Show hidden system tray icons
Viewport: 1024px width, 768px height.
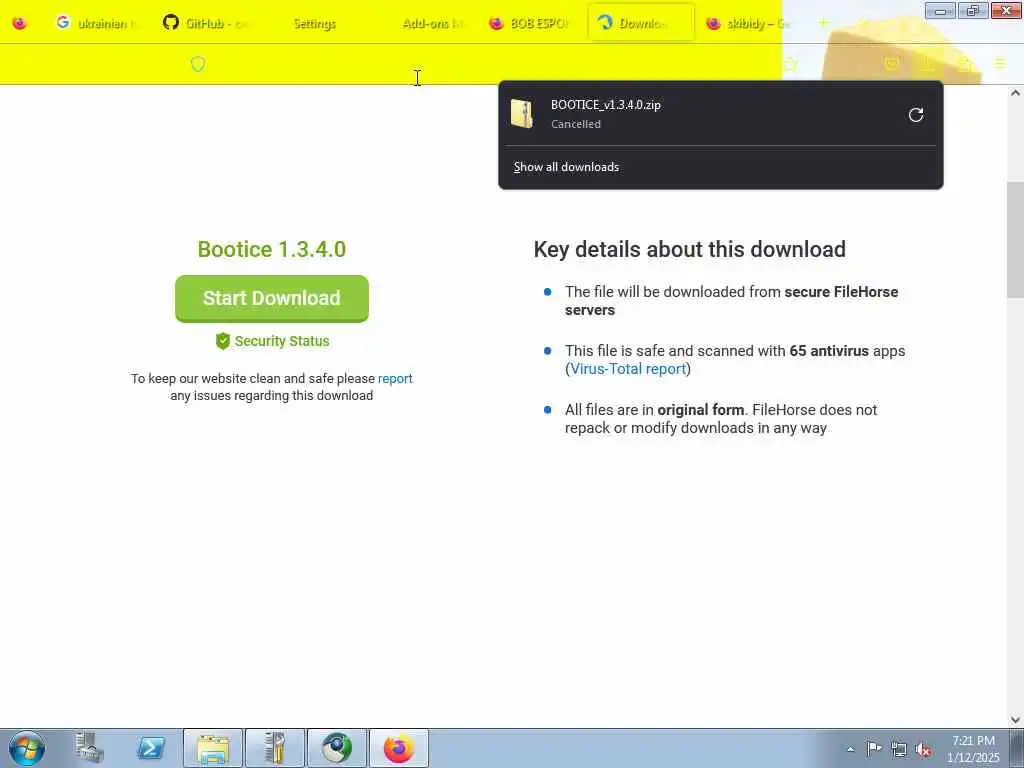(850, 749)
